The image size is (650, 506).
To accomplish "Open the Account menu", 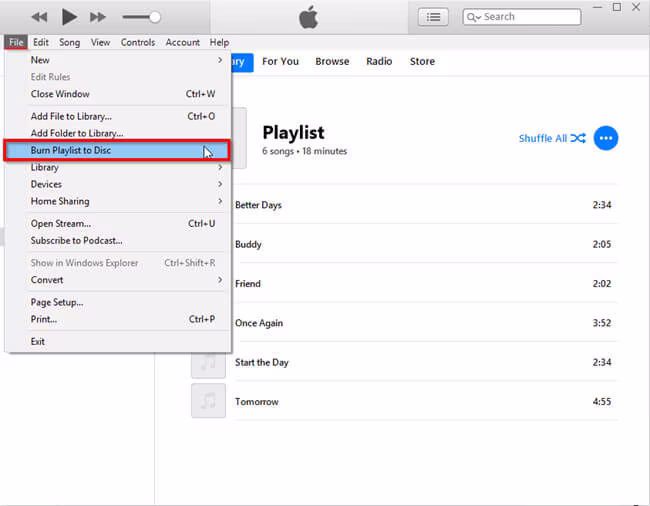I will pyautogui.click(x=182, y=42).
